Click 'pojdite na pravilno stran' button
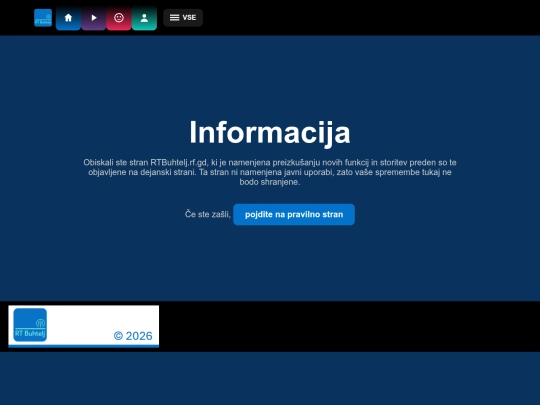This screenshot has height=405, width=540. click(294, 215)
